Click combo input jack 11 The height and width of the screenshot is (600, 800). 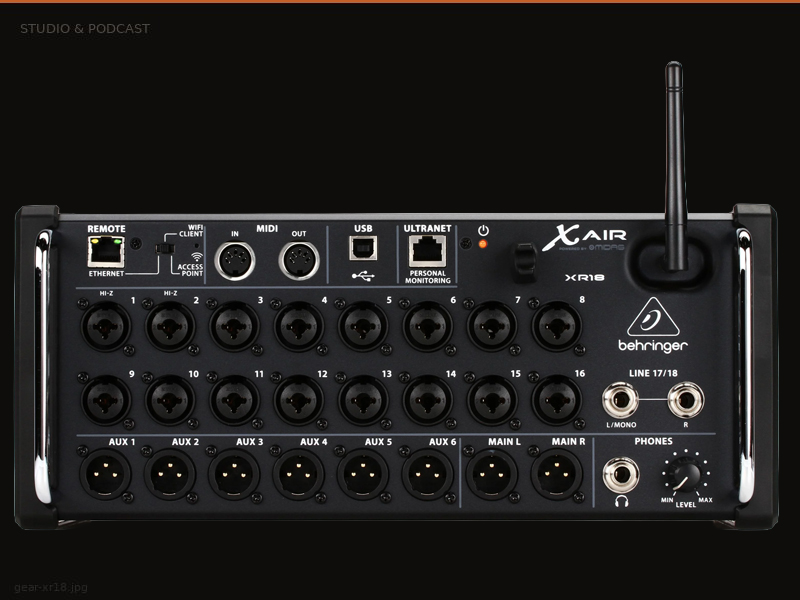point(235,401)
